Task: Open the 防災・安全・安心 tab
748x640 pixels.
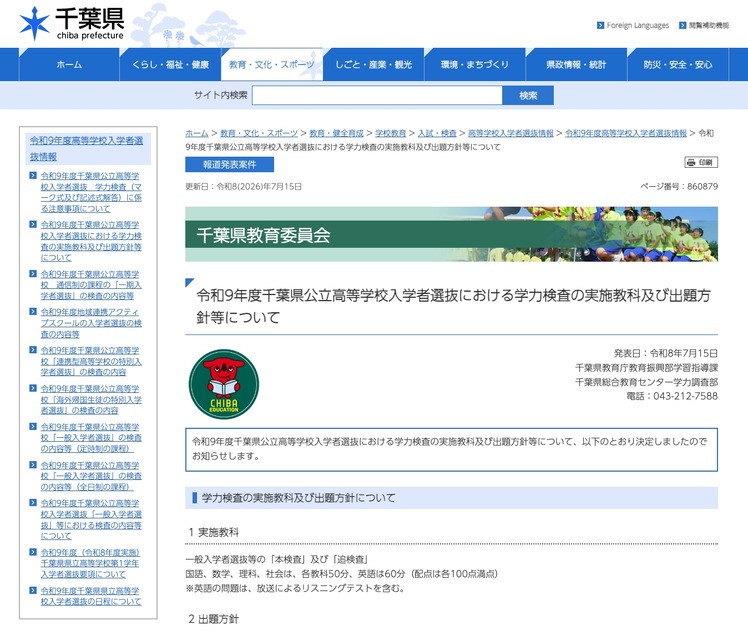Action: 678,64
